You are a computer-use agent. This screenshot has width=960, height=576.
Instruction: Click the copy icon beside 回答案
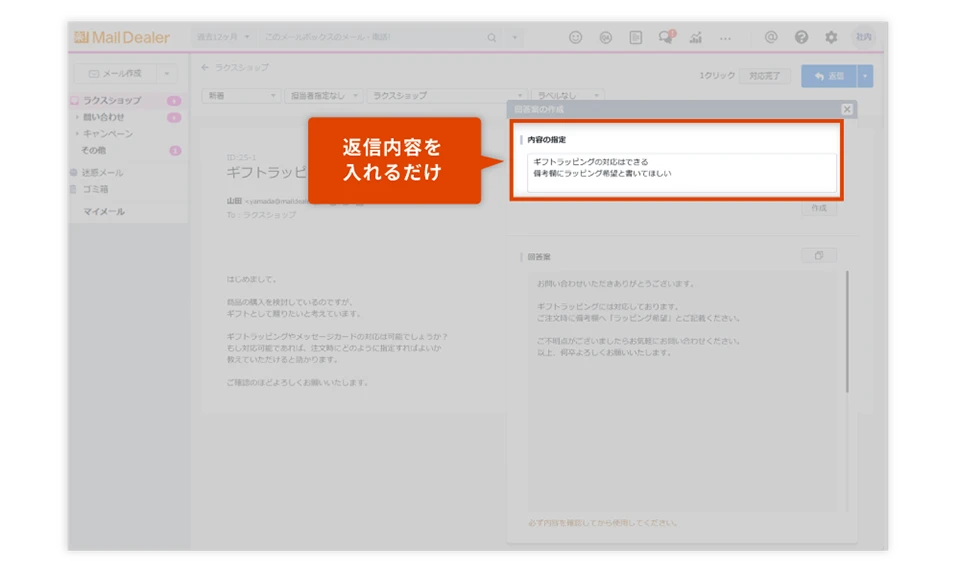[819, 255]
